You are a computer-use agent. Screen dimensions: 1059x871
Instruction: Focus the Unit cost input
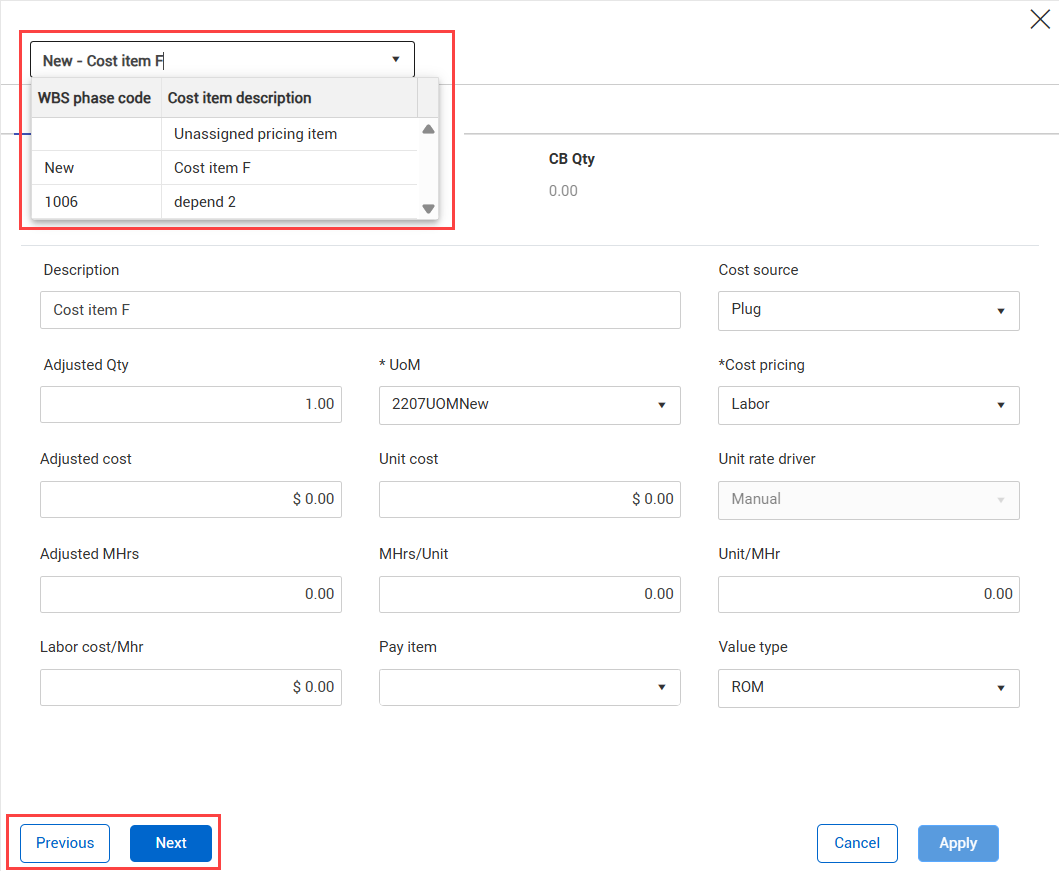(529, 499)
